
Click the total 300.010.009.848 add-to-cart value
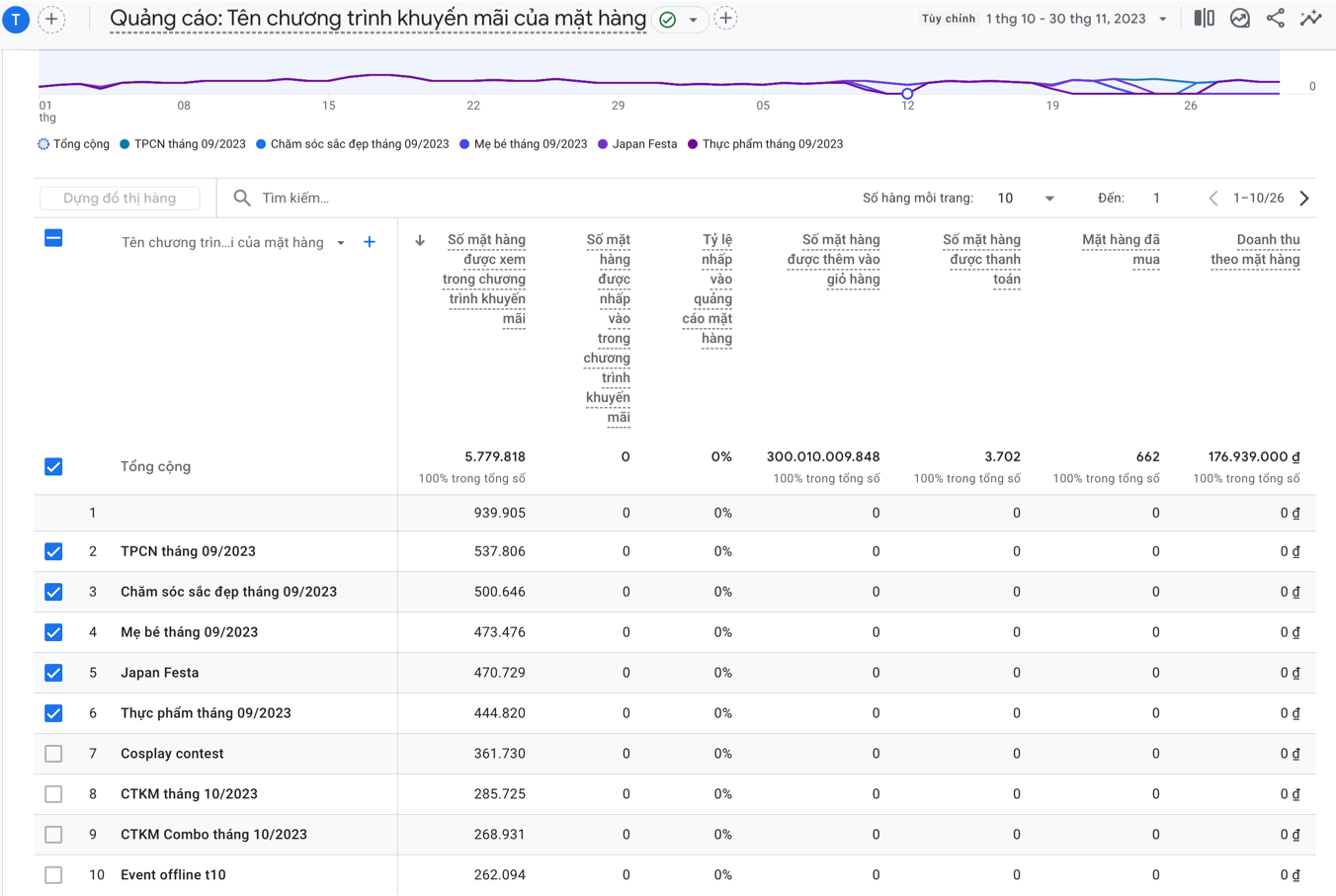(x=823, y=456)
